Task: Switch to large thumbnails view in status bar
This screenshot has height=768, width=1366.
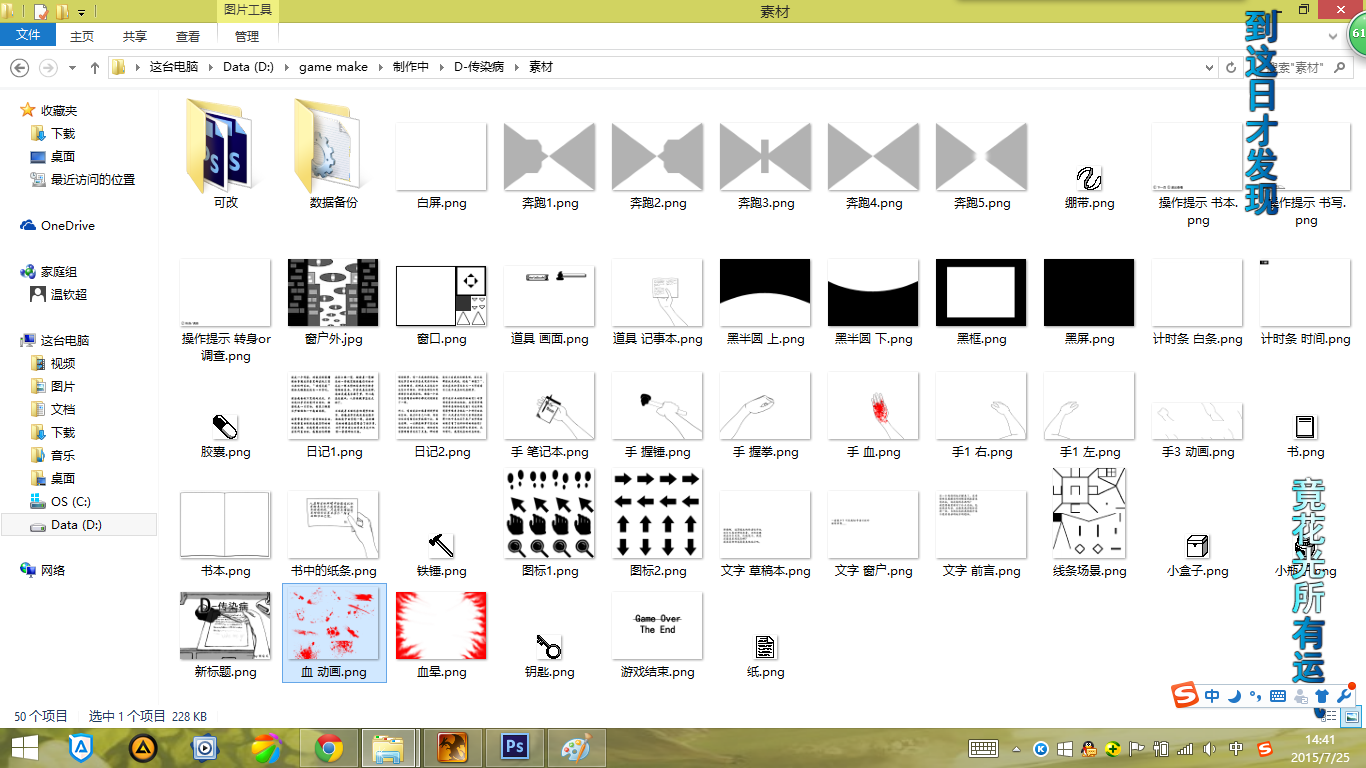Action: [x=1352, y=716]
